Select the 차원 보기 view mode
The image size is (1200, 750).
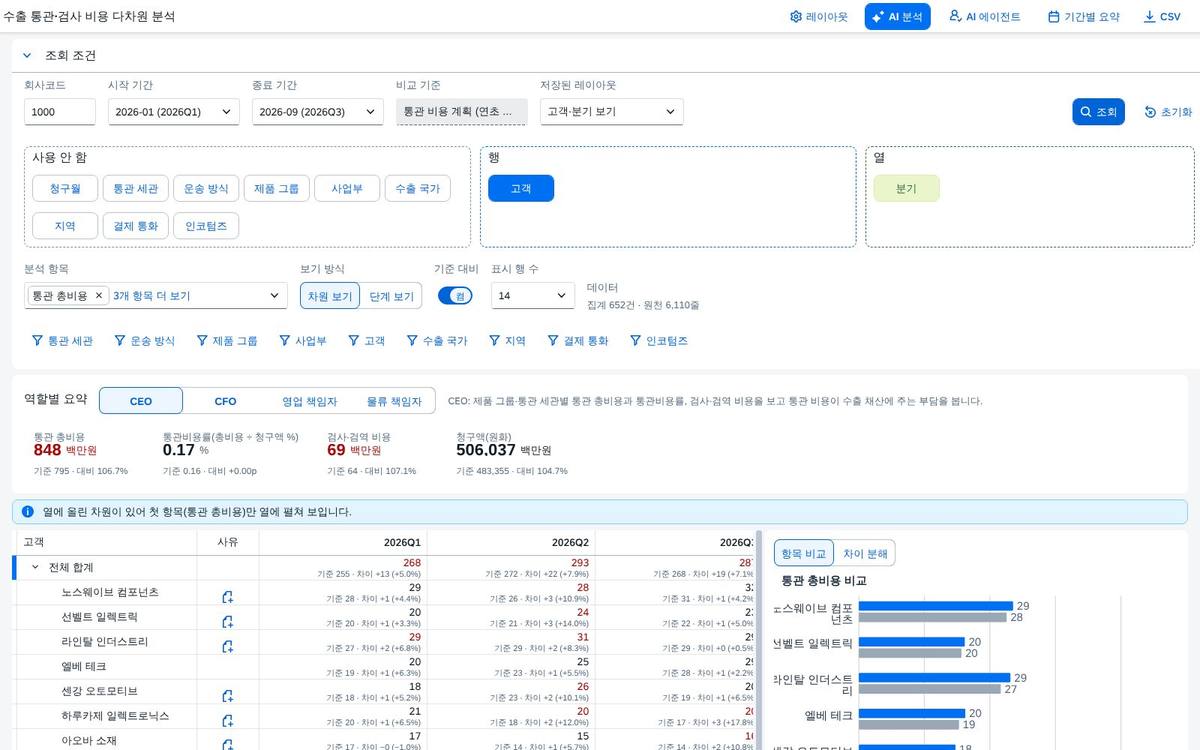point(329,296)
